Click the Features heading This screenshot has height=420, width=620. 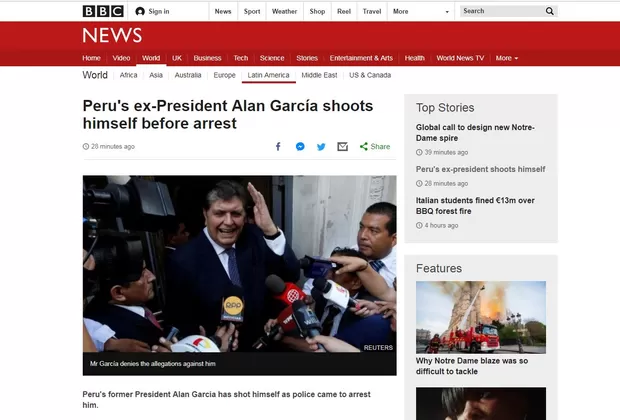click(439, 269)
